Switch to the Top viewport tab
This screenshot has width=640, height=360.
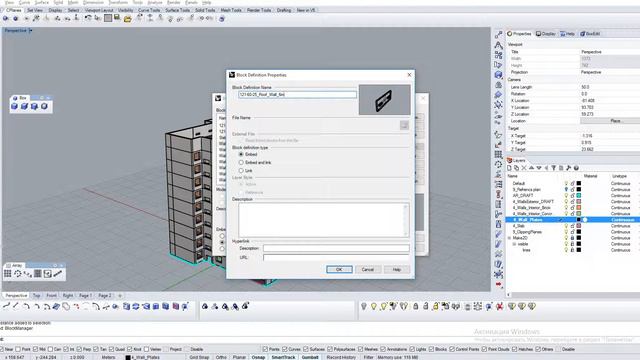[x=36, y=295]
